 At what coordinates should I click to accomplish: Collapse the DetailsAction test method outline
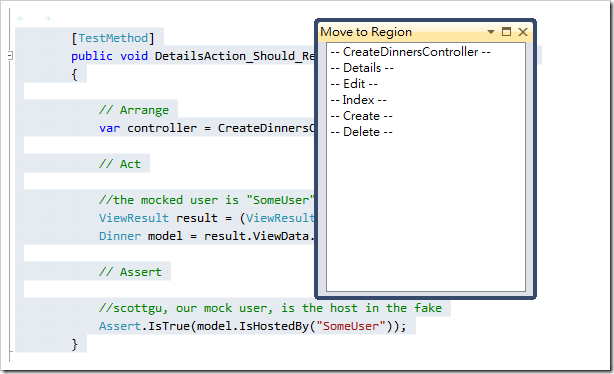10,56
